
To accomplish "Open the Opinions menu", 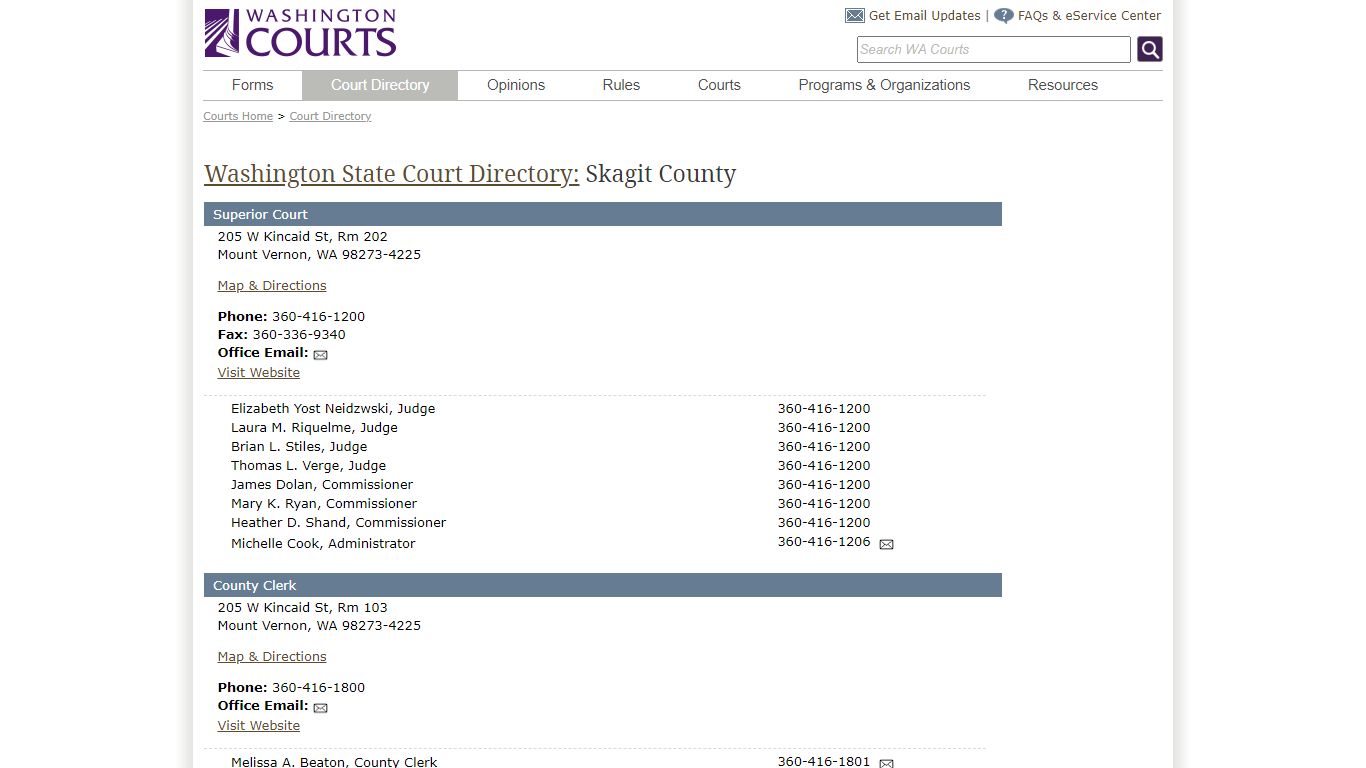I will pyautogui.click(x=516, y=85).
